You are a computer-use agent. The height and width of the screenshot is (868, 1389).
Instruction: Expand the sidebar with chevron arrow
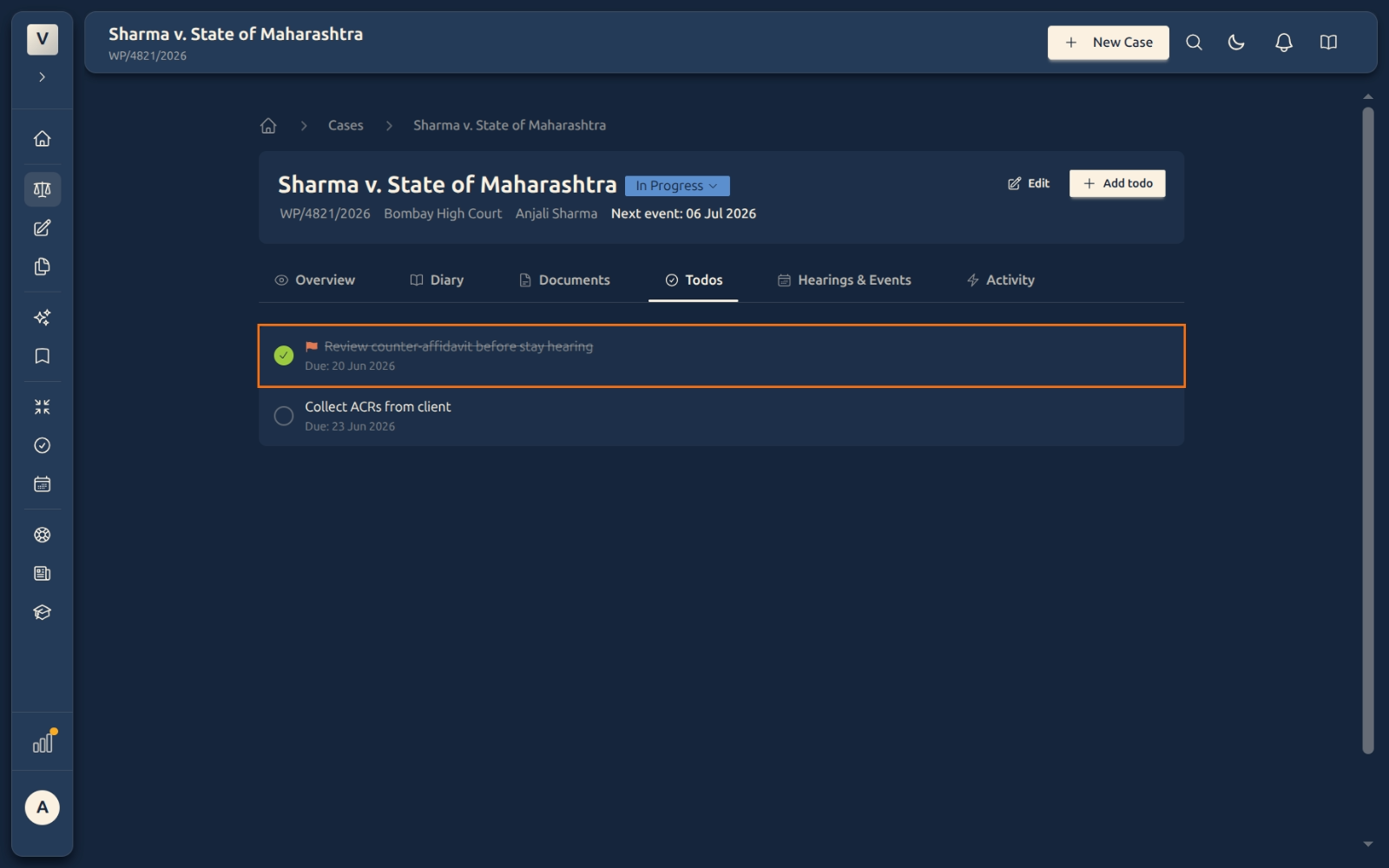pos(42,77)
